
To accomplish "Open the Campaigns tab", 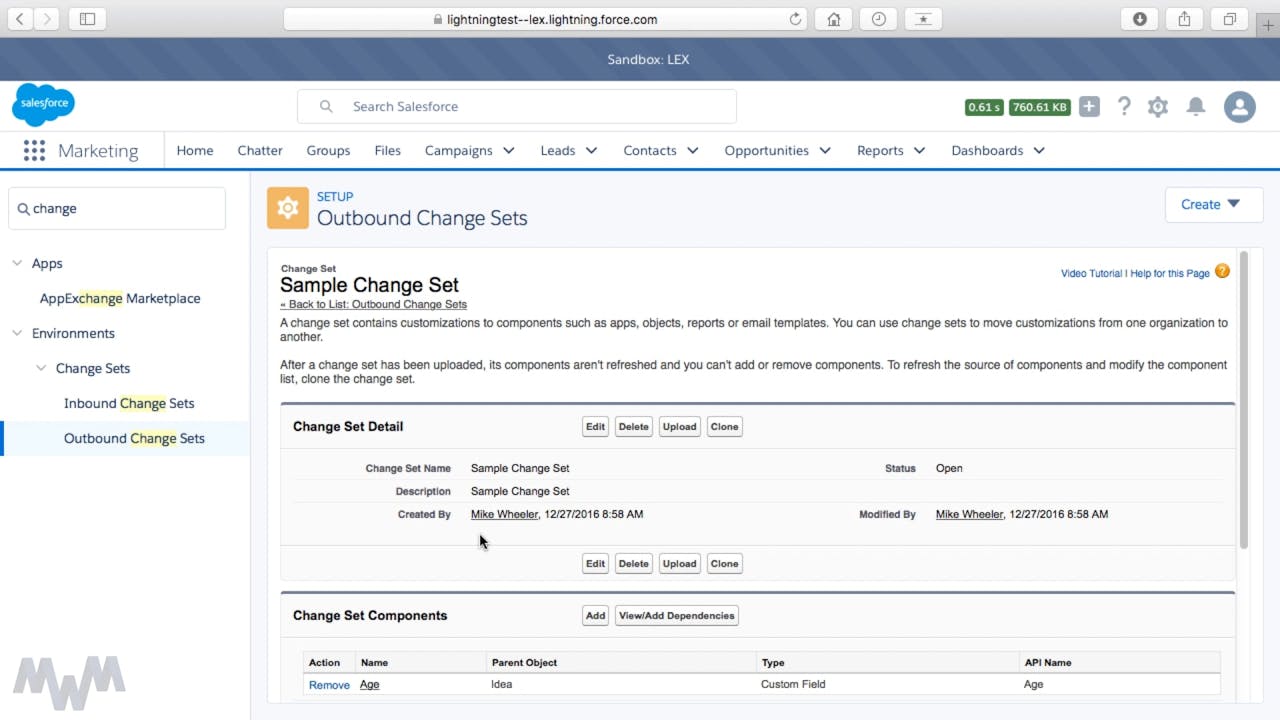I will 459,150.
